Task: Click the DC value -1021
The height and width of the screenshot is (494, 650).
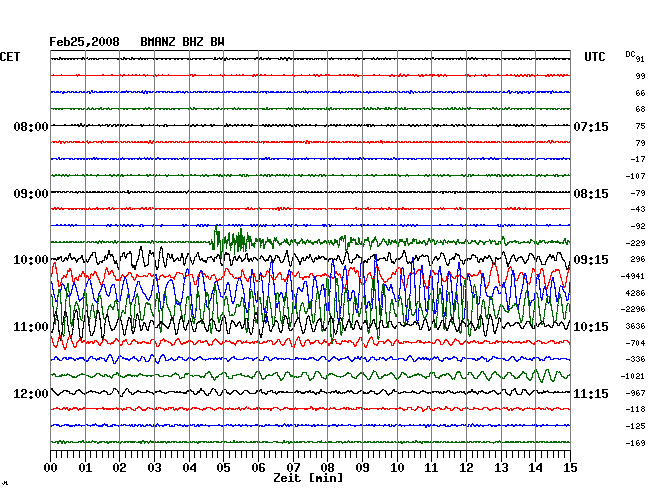Action: pyautogui.click(x=633, y=376)
